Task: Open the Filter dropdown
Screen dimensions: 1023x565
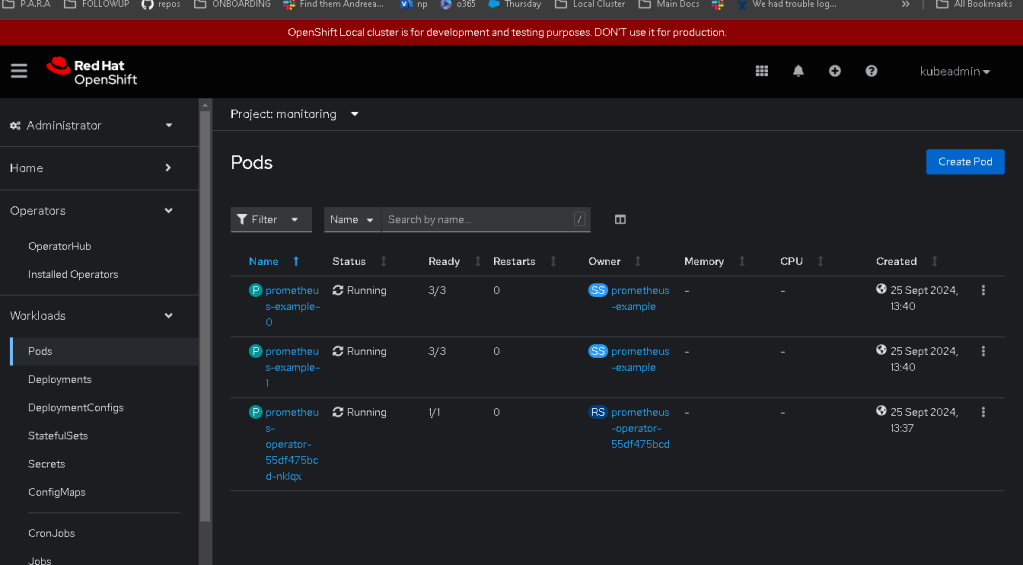Action: coord(271,220)
